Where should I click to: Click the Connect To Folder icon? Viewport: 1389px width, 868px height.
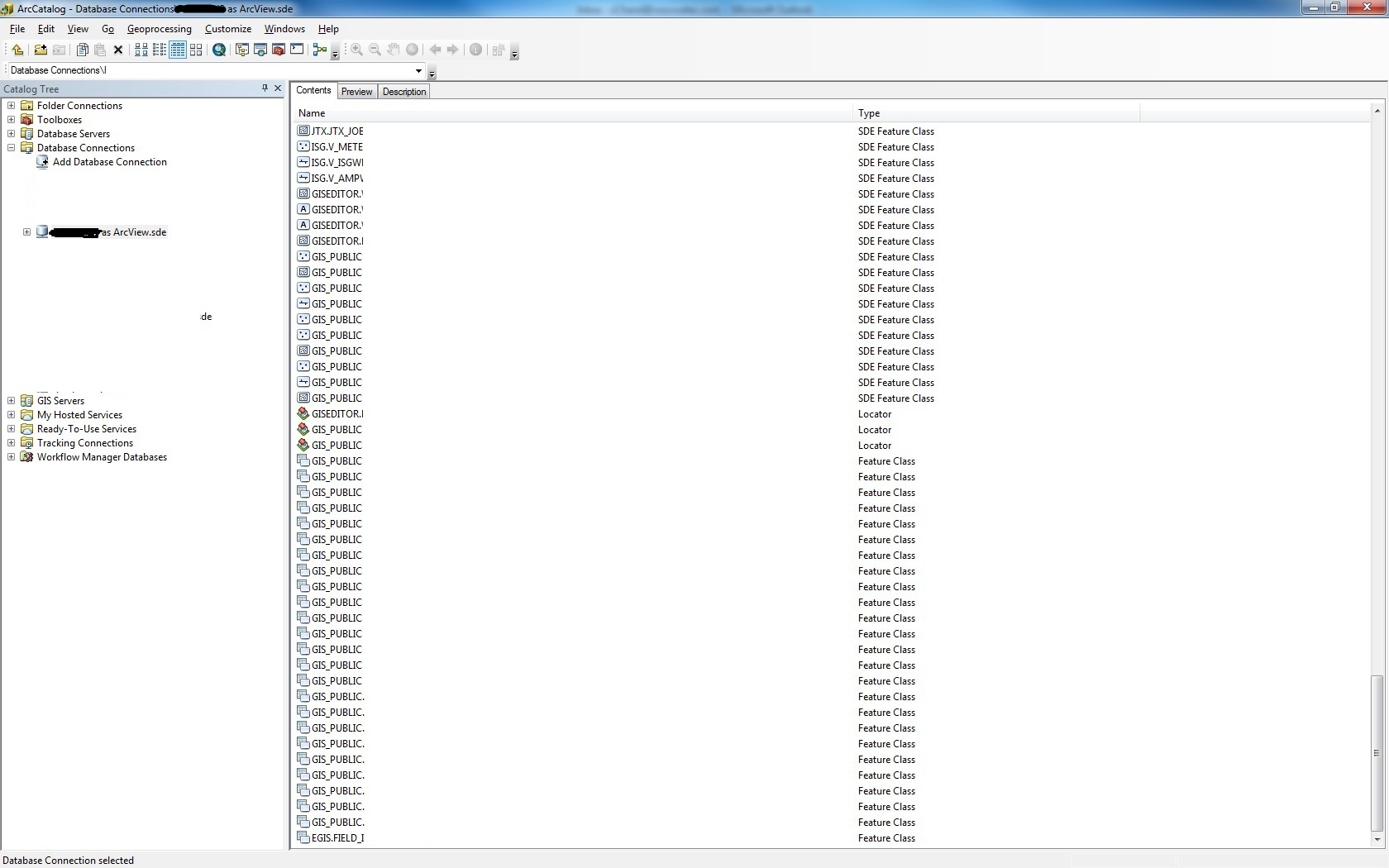tap(40, 50)
